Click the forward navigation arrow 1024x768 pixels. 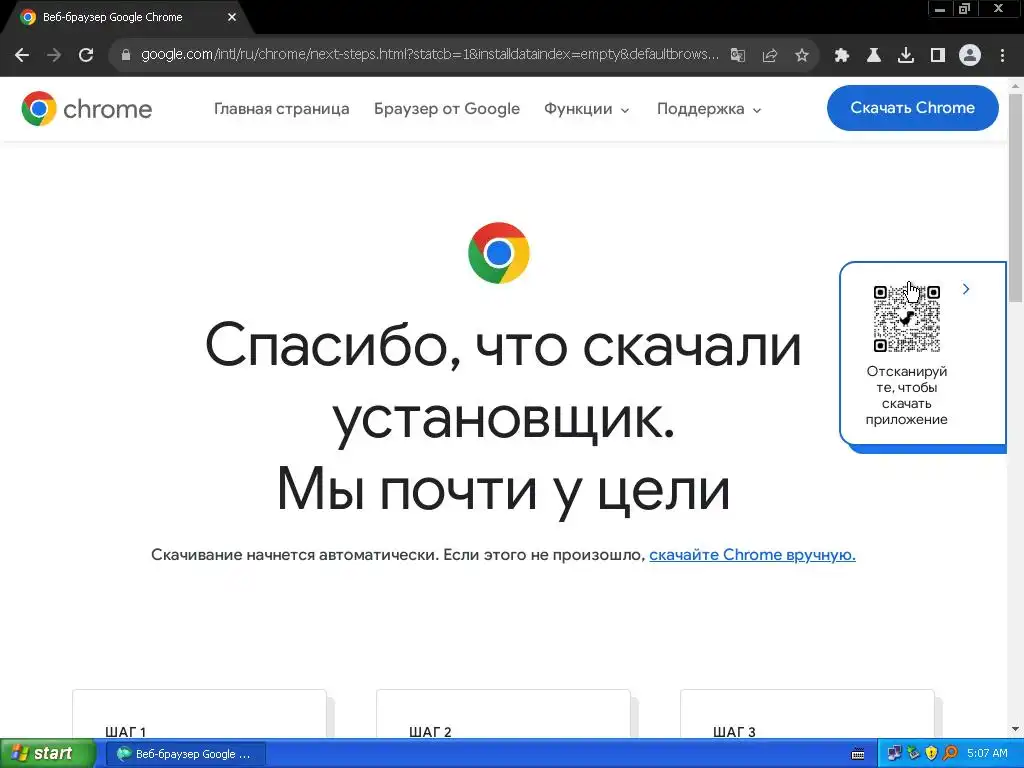tap(54, 55)
